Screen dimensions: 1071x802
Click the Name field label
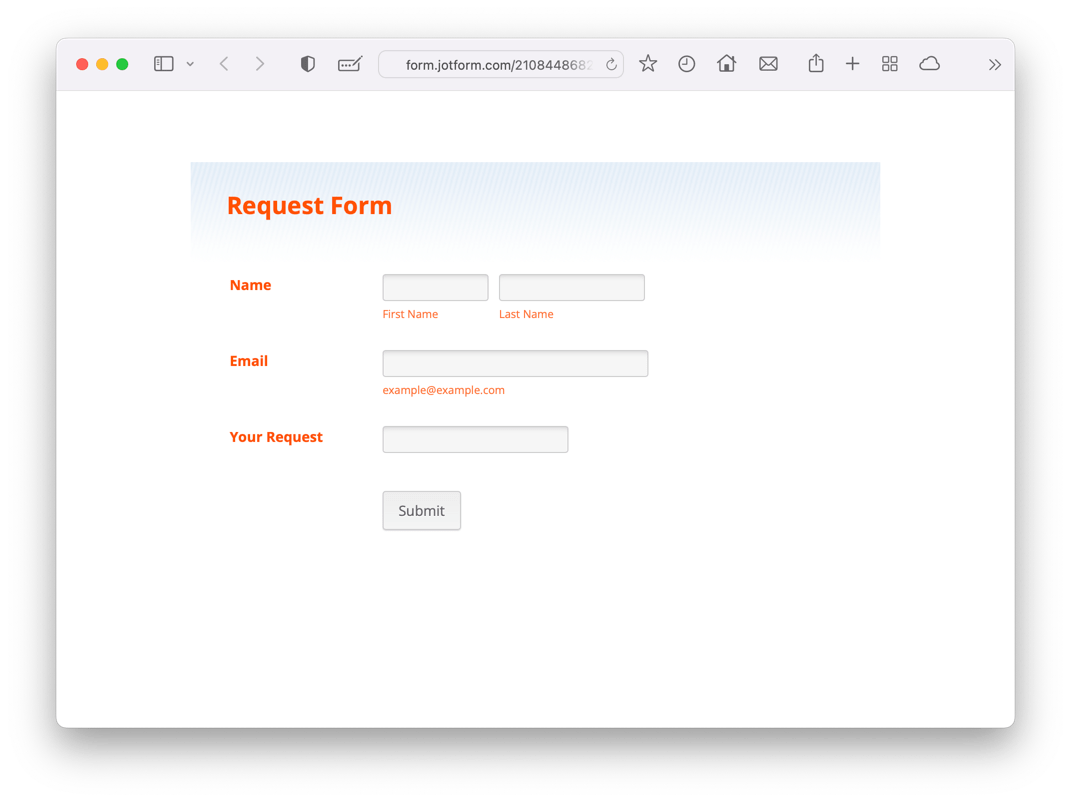251,285
